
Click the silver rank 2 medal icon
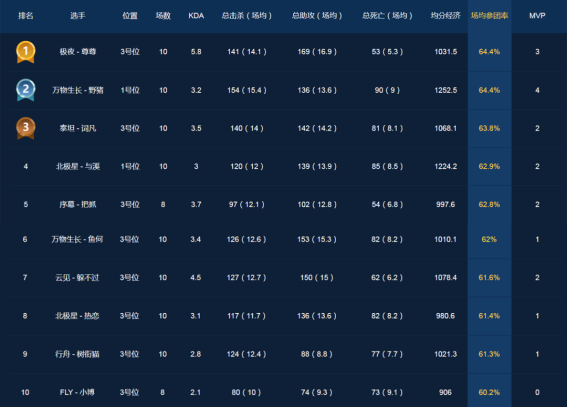(25, 90)
